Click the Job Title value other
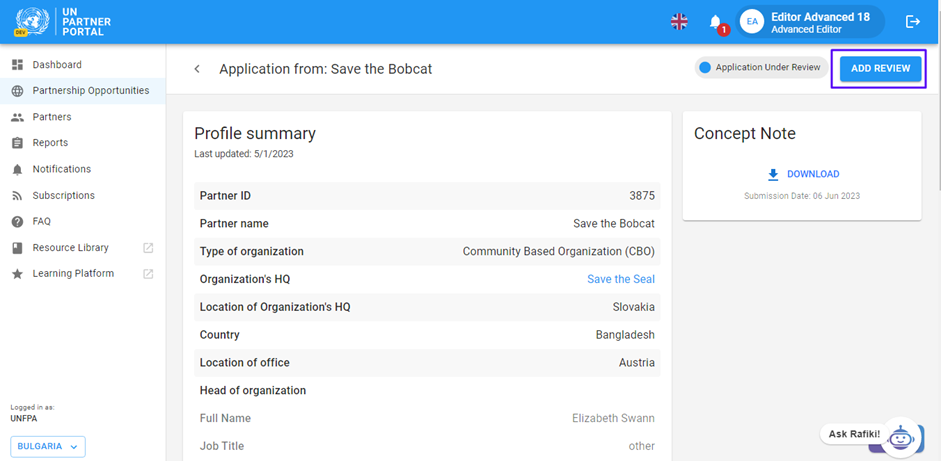Screen dimensions: 941x461 click(x=642, y=446)
